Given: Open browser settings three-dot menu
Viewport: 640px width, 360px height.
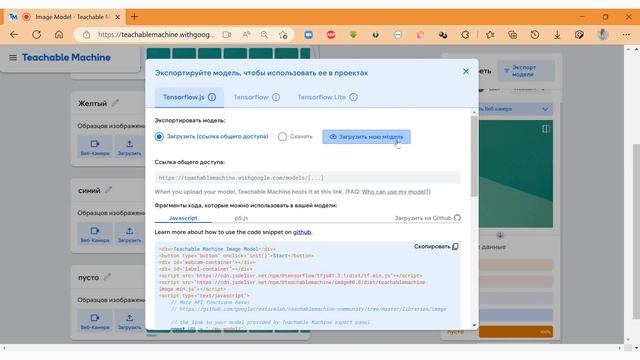Looking at the screenshot, I should point(626,35).
